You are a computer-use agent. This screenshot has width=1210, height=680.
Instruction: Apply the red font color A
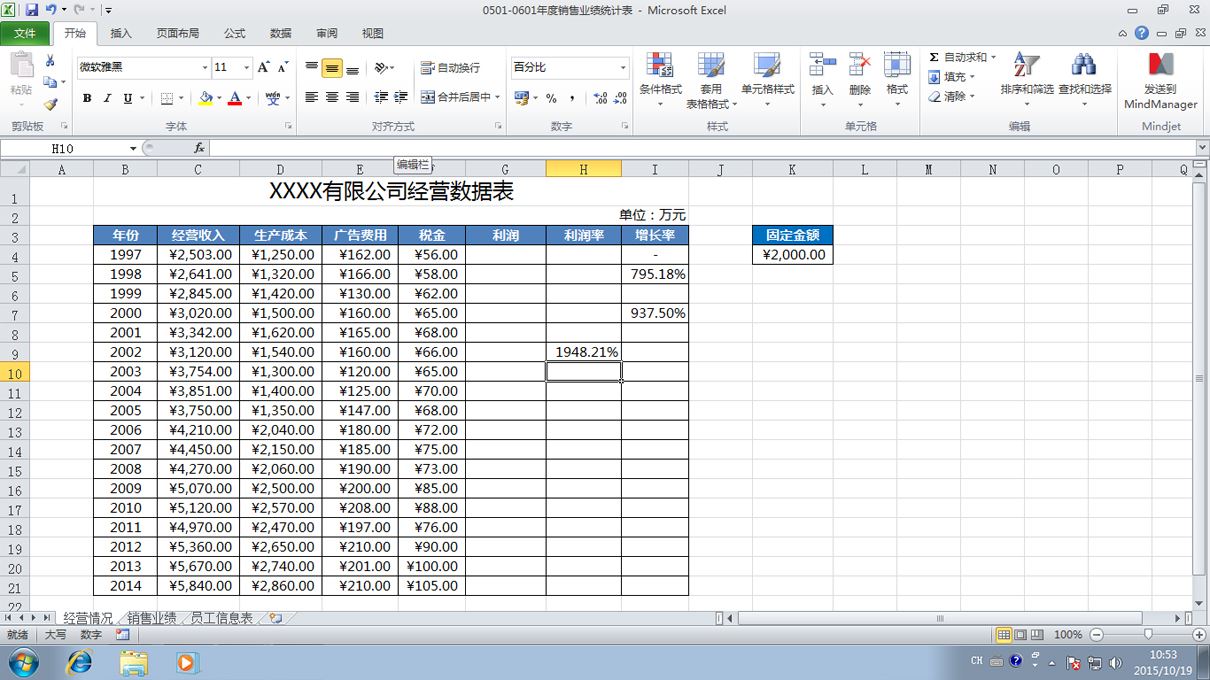235,98
